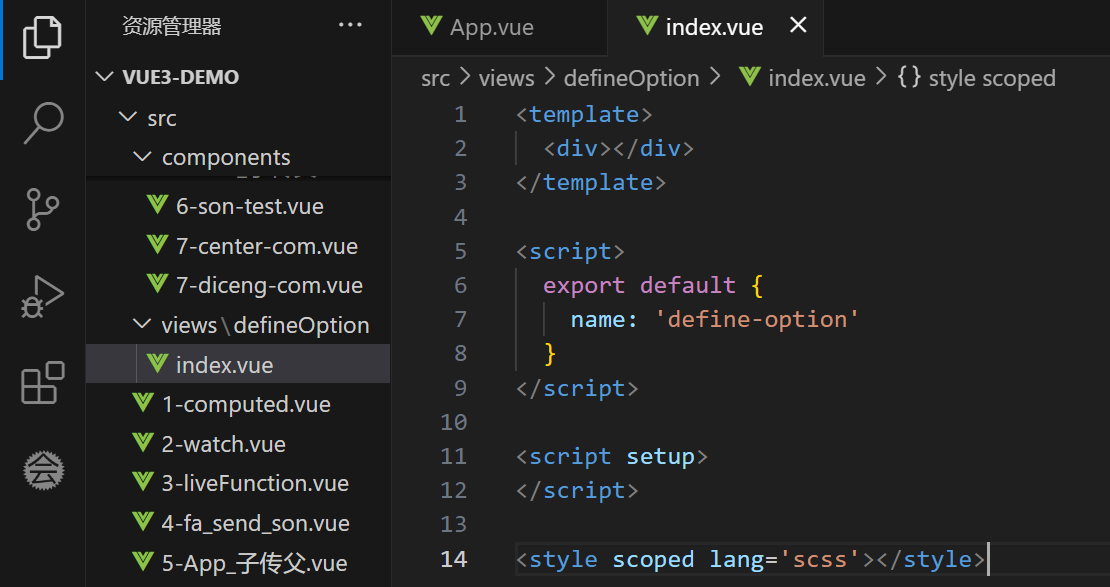Image resolution: width=1110 pixels, height=587 pixels.
Task: Open 7-center-com.vue in the explorer
Action: coord(266,246)
